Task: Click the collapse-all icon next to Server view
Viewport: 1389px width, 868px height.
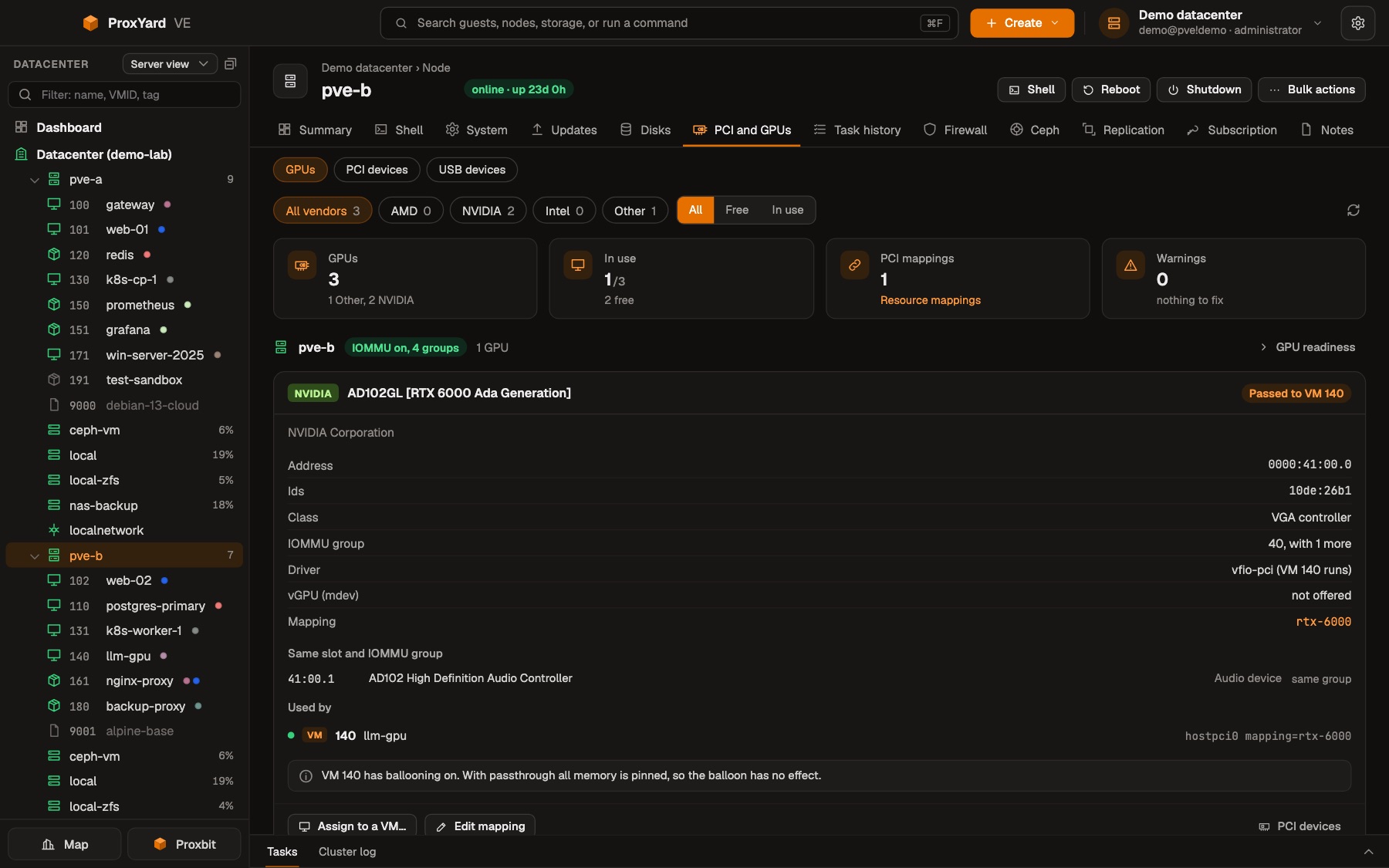Action: click(x=230, y=64)
